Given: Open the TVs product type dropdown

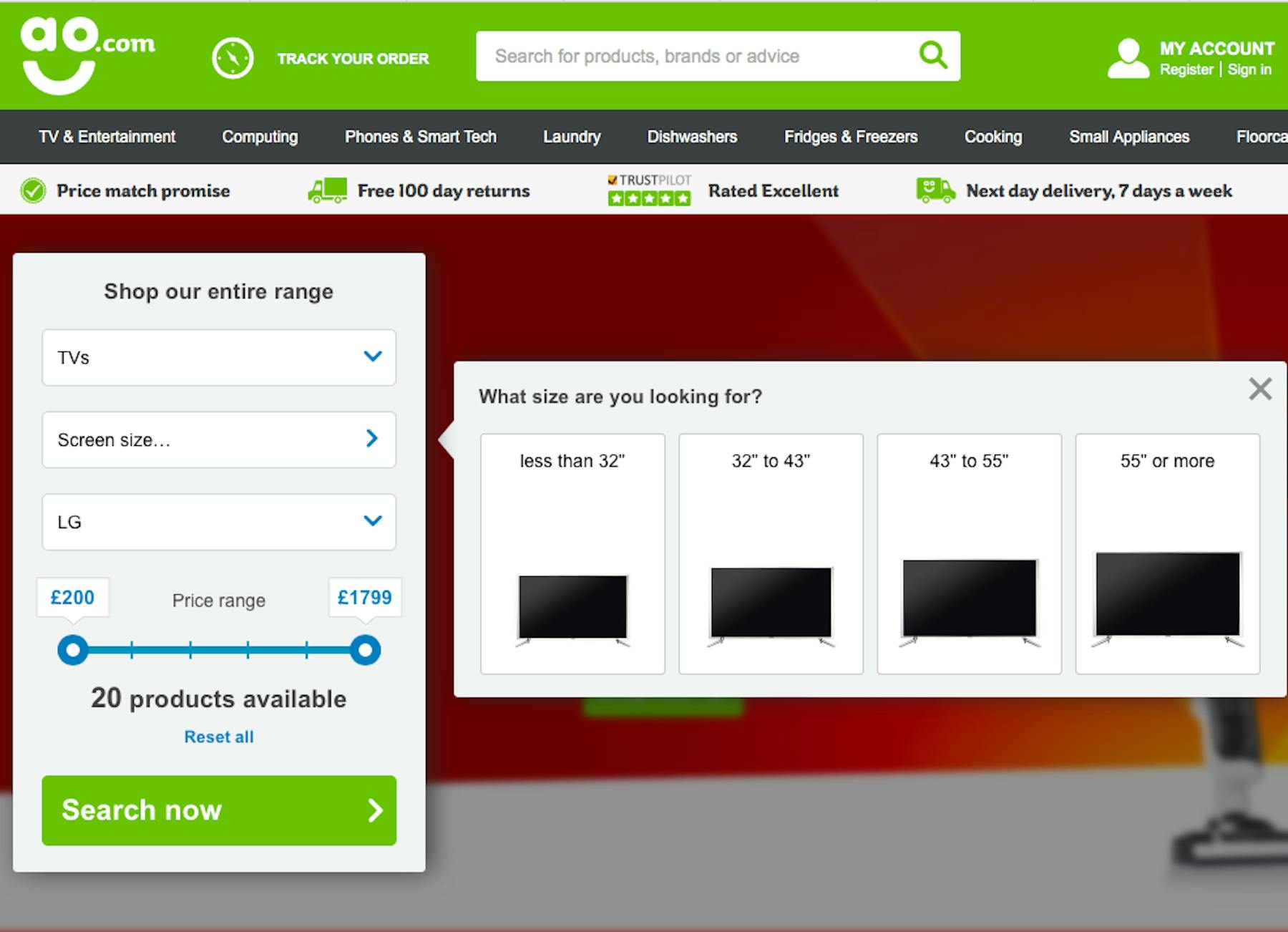Looking at the screenshot, I should coord(219,357).
